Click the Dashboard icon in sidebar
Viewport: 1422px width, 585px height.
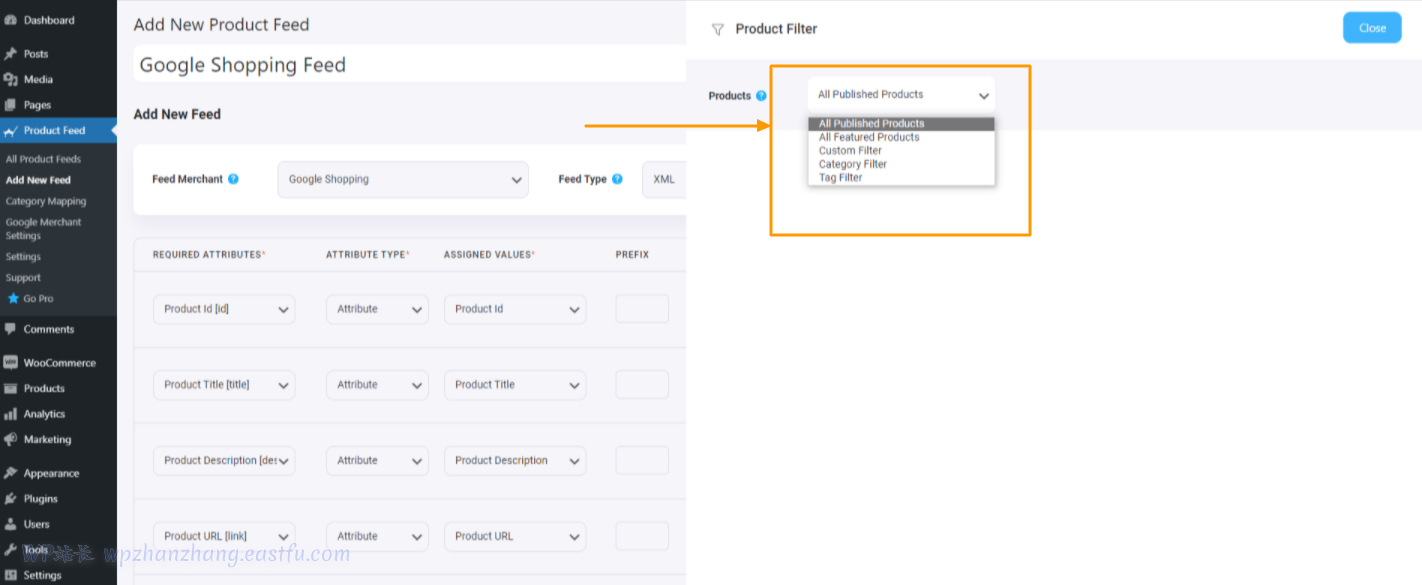coord(11,20)
